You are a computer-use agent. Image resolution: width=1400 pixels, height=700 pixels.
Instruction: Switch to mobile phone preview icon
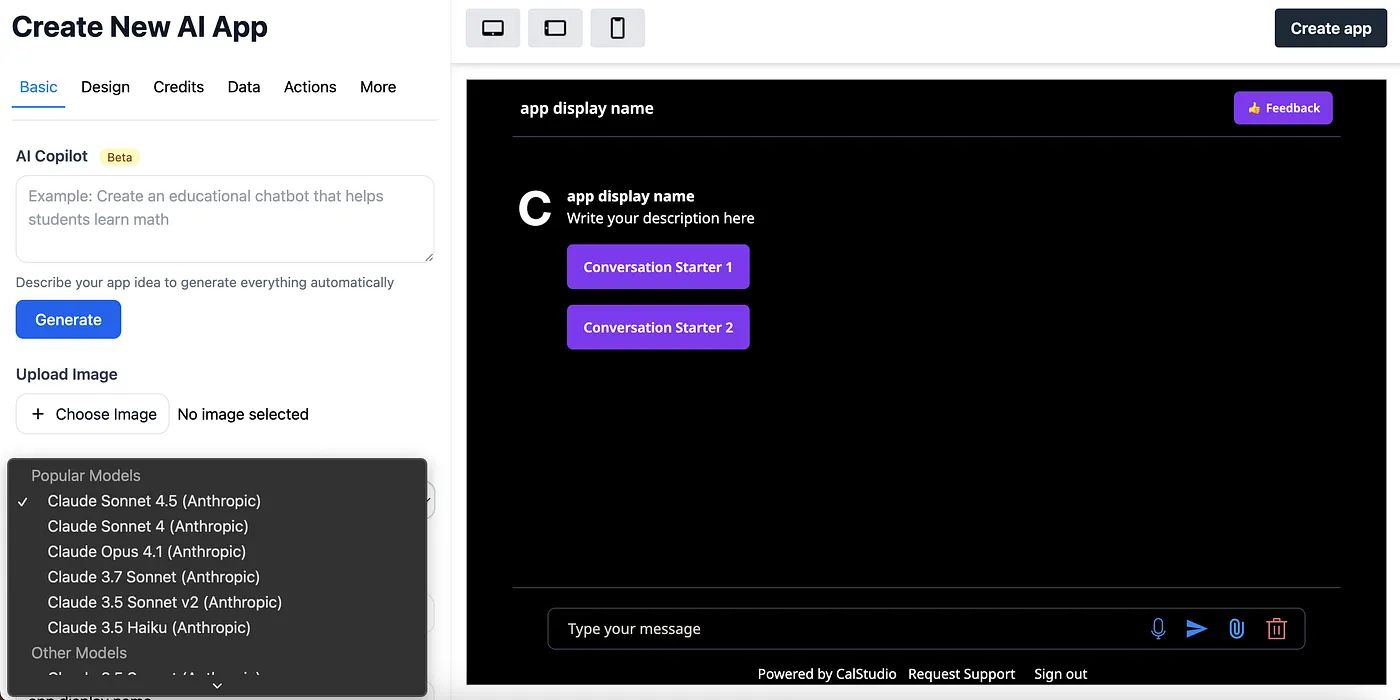click(618, 28)
